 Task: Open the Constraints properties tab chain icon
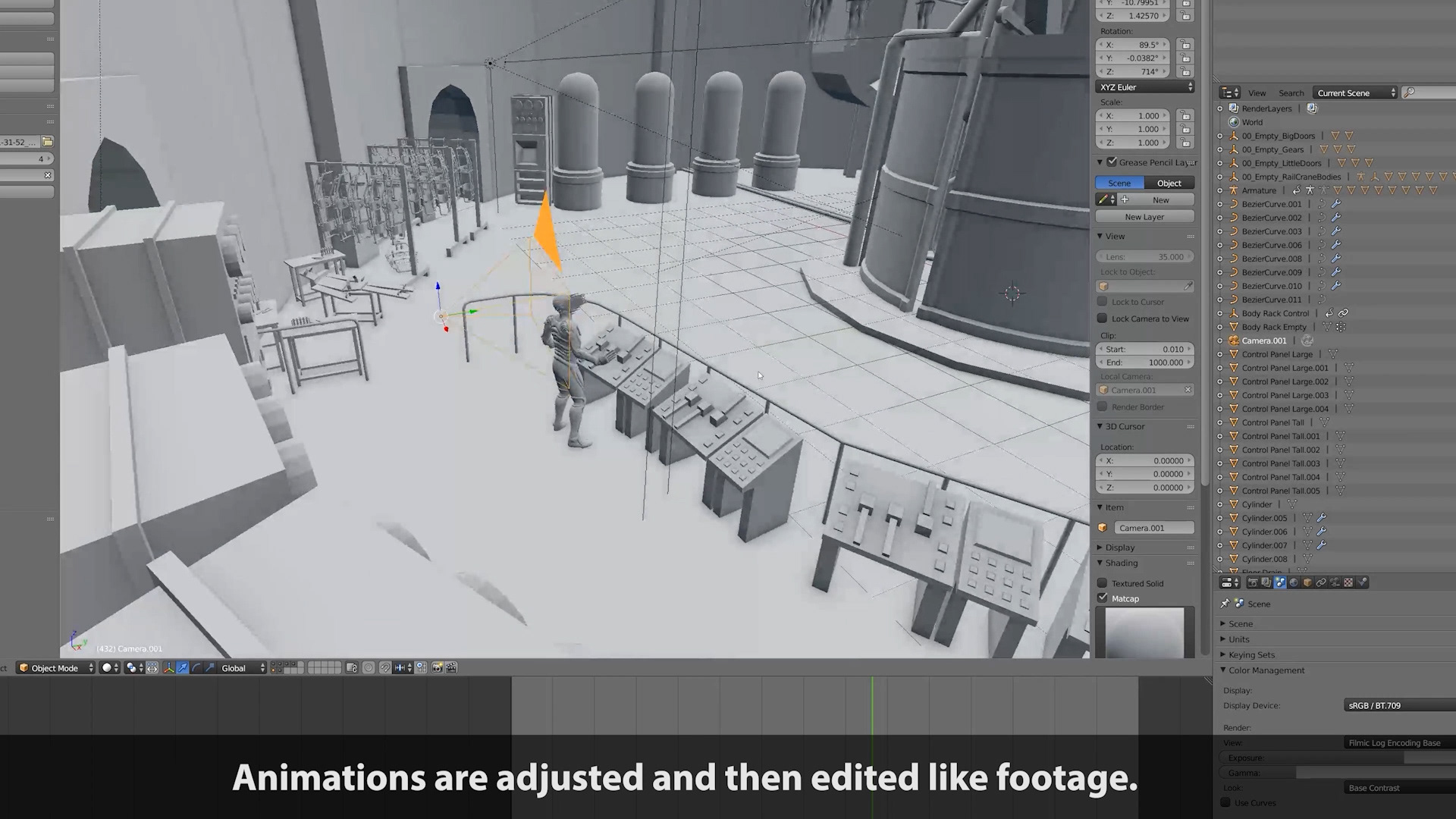1321,582
